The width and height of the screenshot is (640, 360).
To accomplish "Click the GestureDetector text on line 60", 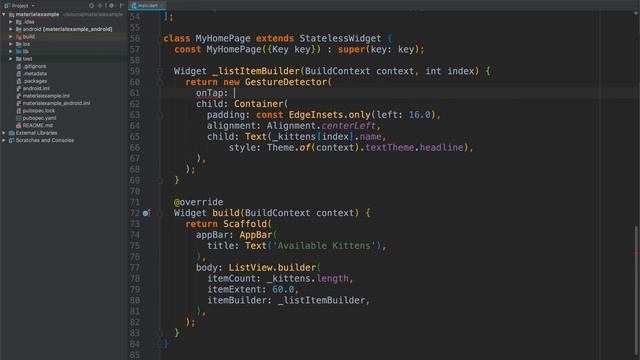I will [x=286, y=82].
